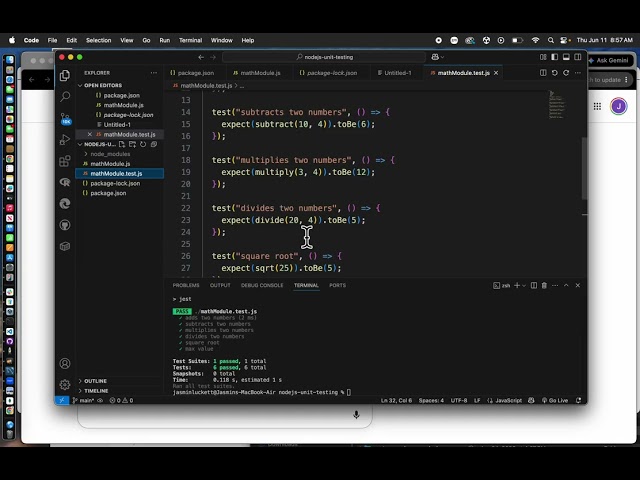Open the Search view in the activity bar
The image size is (640, 480).
(65, 97)
